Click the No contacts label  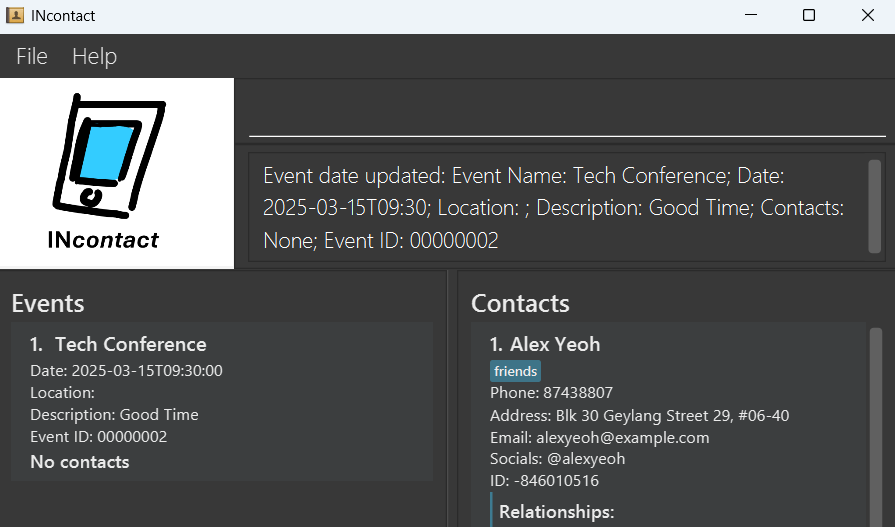pyautogui.click(x=80, y=462)
